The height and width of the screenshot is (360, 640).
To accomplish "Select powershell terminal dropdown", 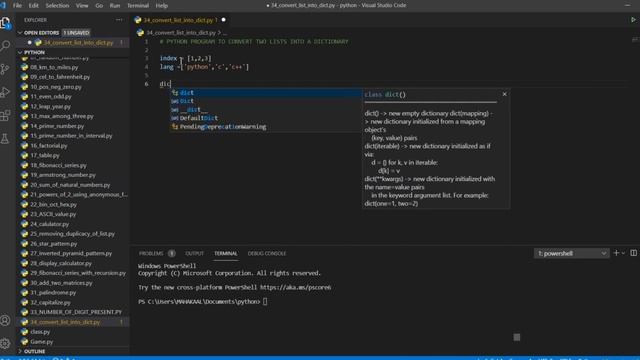I will pyautogui.click(x=571, y=253).
